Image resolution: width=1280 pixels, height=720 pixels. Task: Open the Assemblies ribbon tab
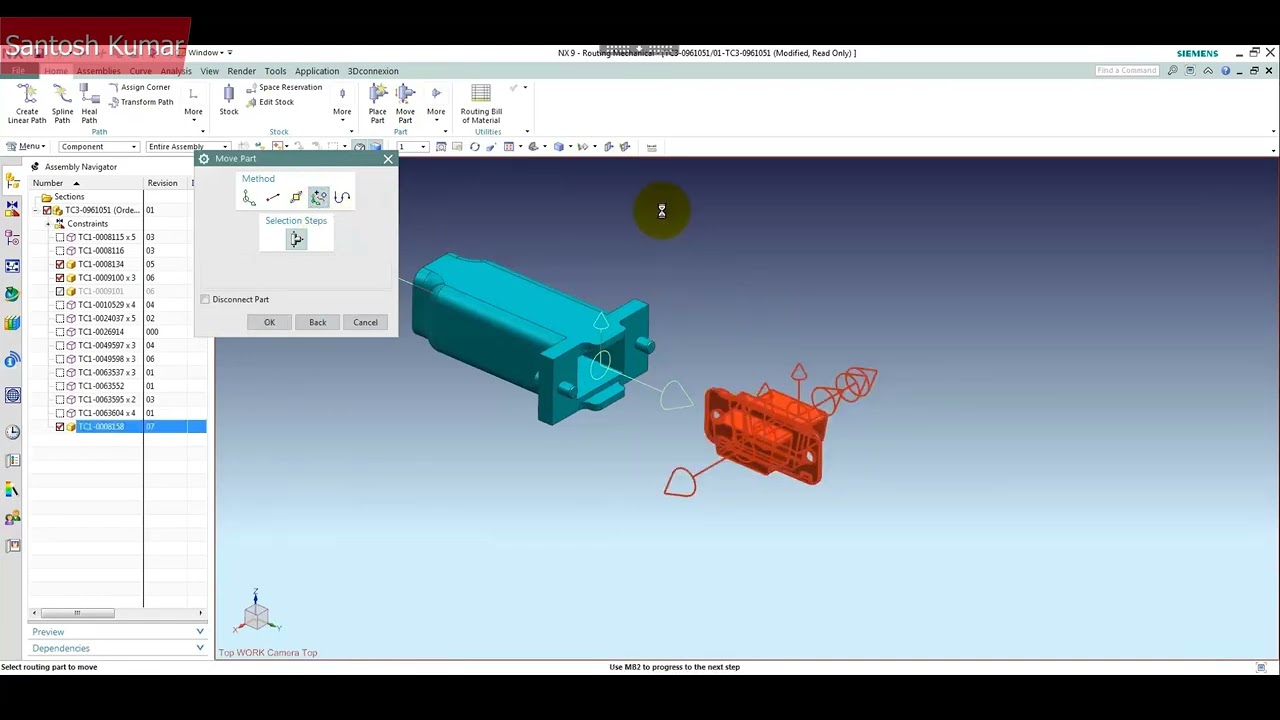(x=98, y=71)
